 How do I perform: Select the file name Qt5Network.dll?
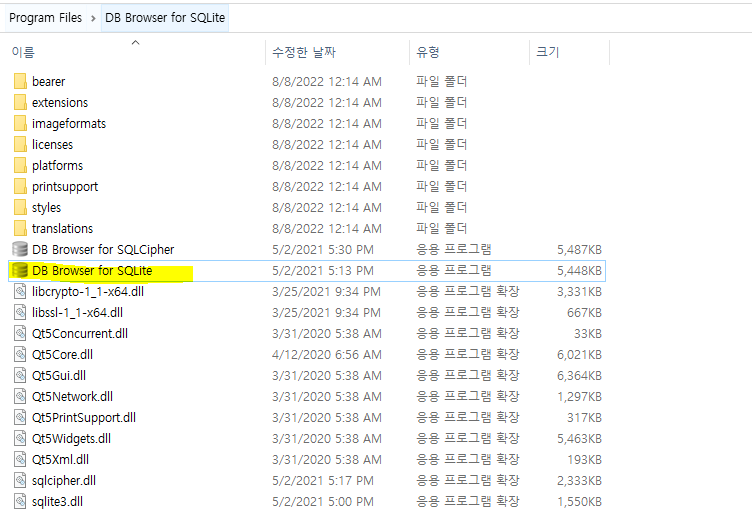pos(72,397)
